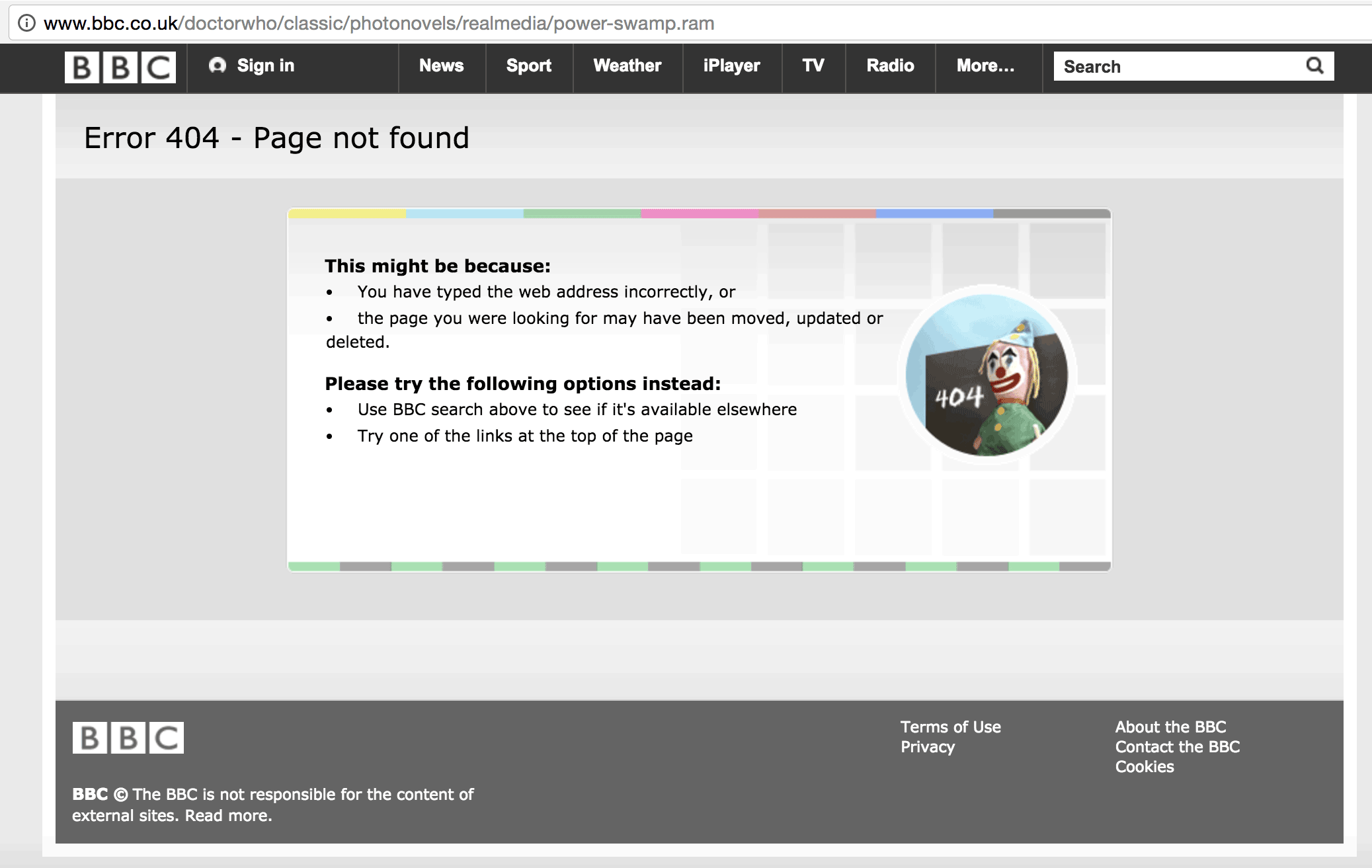Open the Sport section
The image size is (1372, 868).
pyautogui.click(x=528, y=66)
